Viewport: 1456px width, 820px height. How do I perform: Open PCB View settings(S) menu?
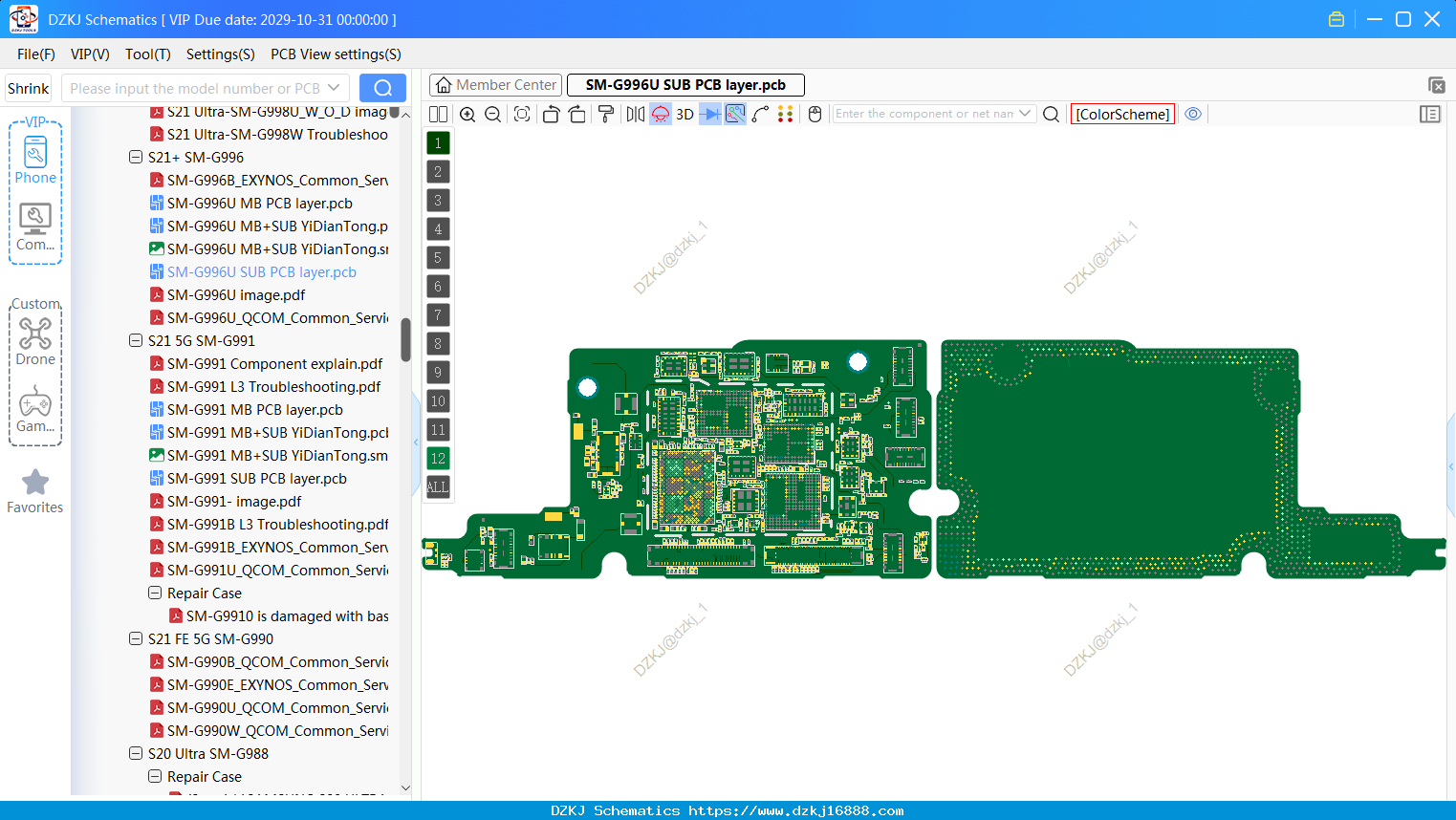point(336,54)
